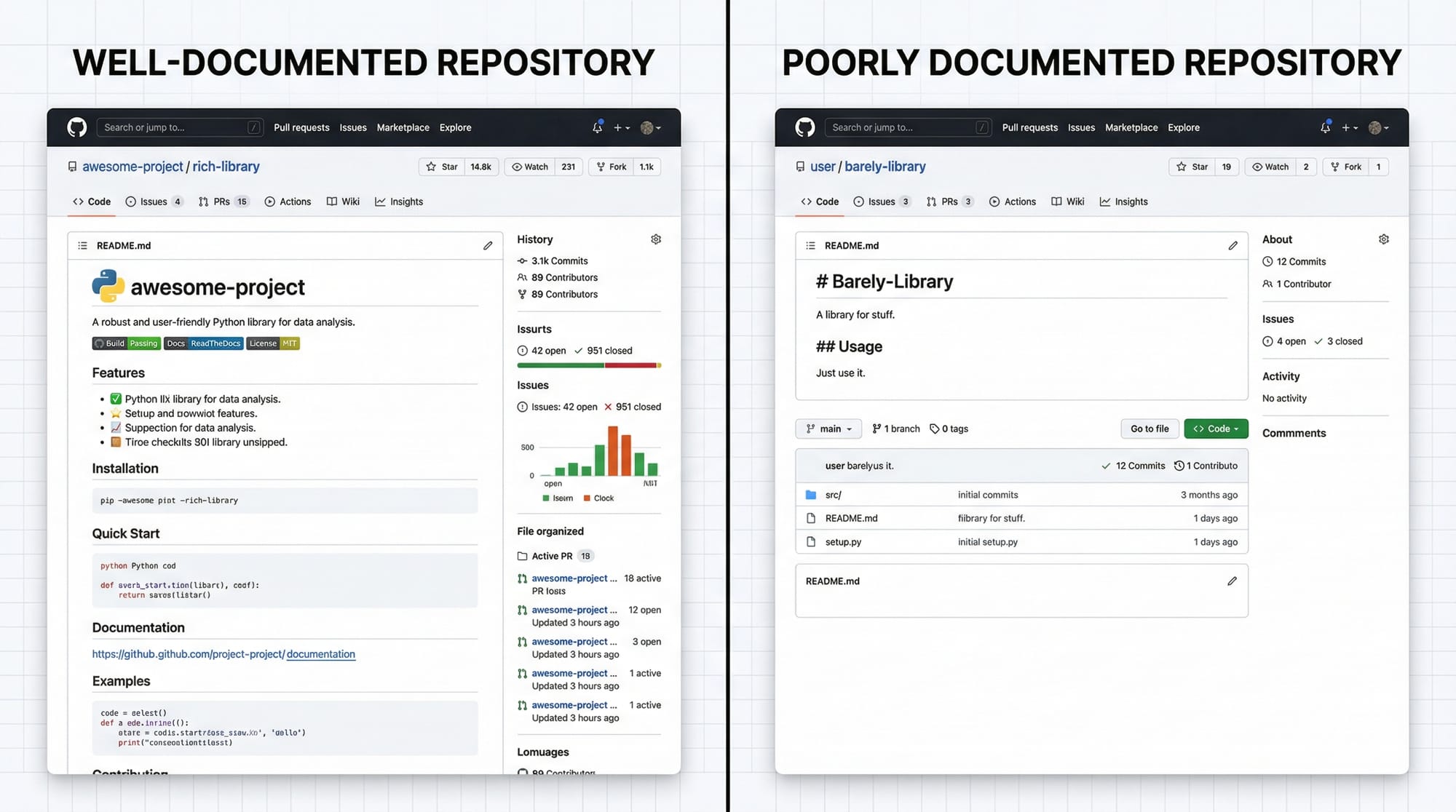This screenshot has height=812, width=1456.
Task: Star the rich-library repository
Action: pos(442,167)
